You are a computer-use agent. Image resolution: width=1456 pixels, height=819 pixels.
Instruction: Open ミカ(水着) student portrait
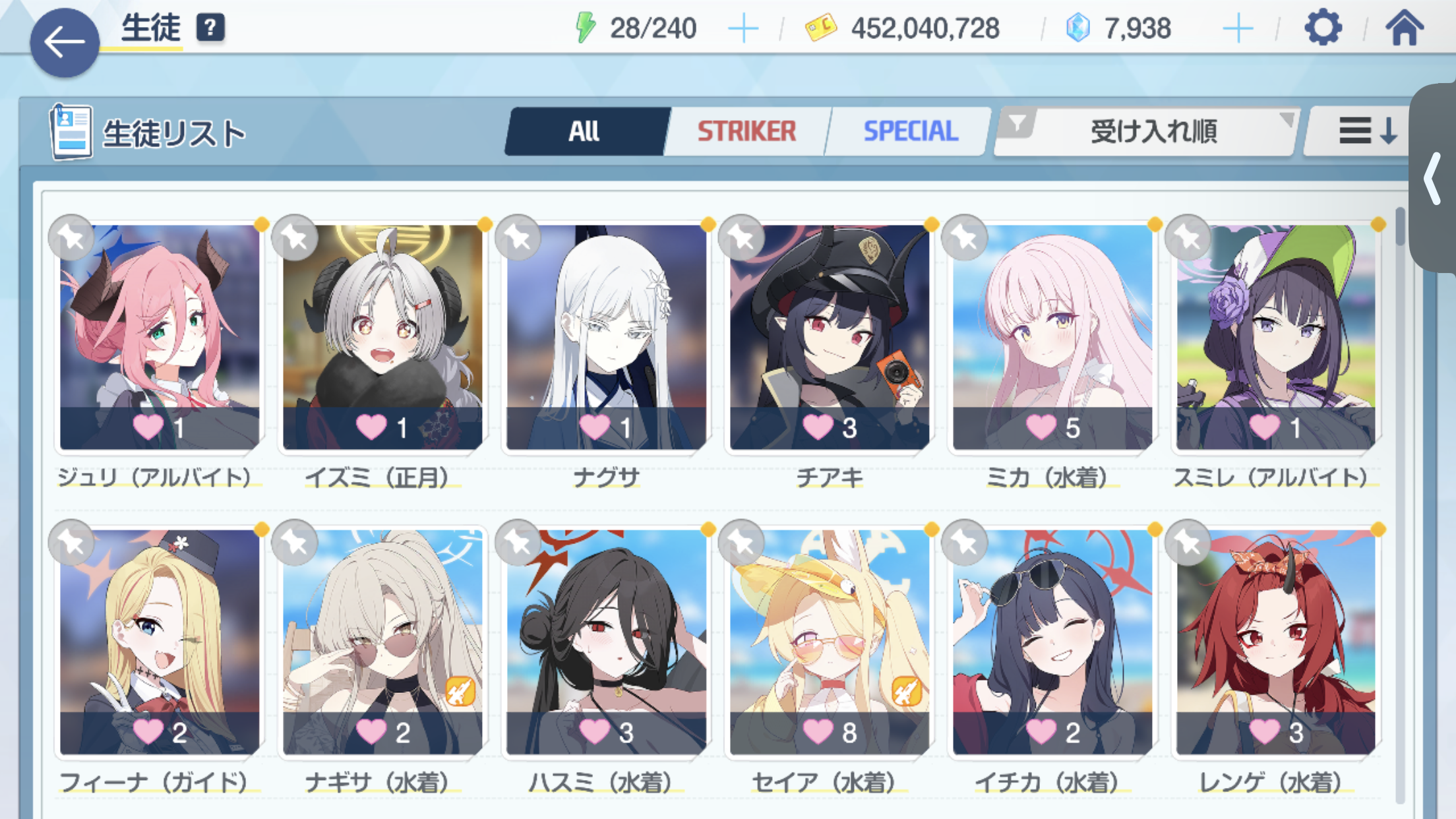pos(1052,337)
